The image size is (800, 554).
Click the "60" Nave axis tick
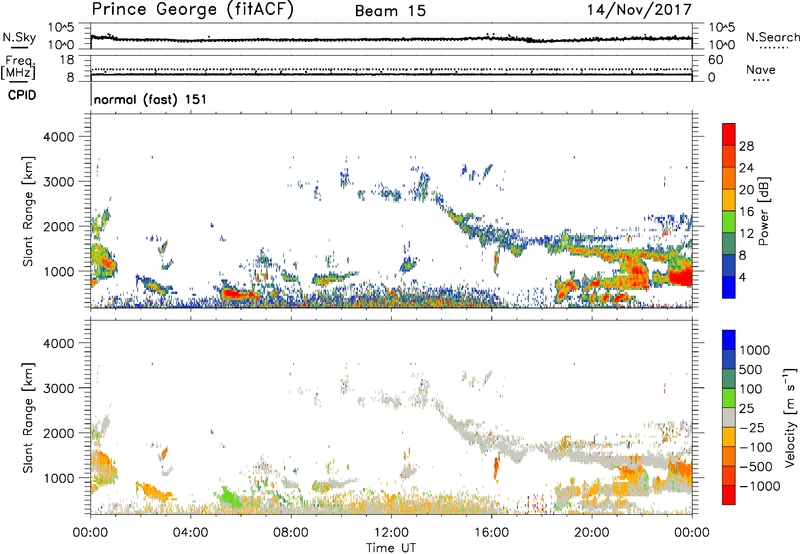point(715,60)
